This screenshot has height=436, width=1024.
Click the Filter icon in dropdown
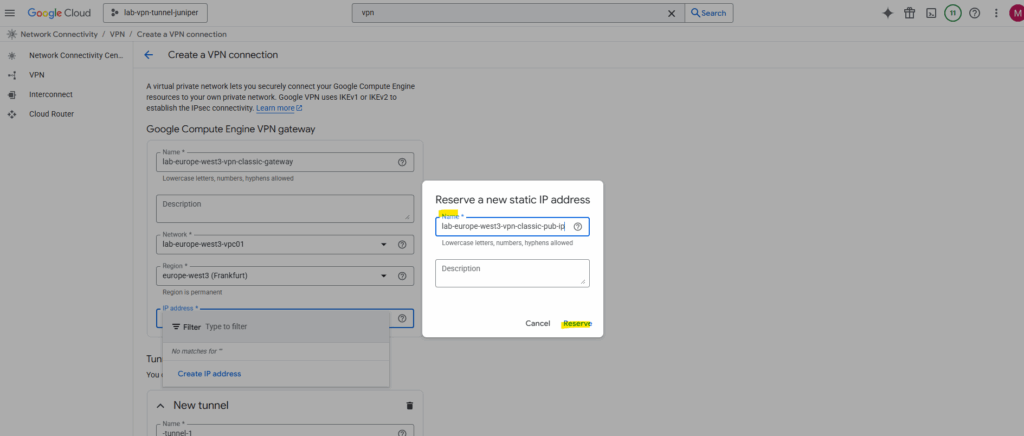point(176,326)
